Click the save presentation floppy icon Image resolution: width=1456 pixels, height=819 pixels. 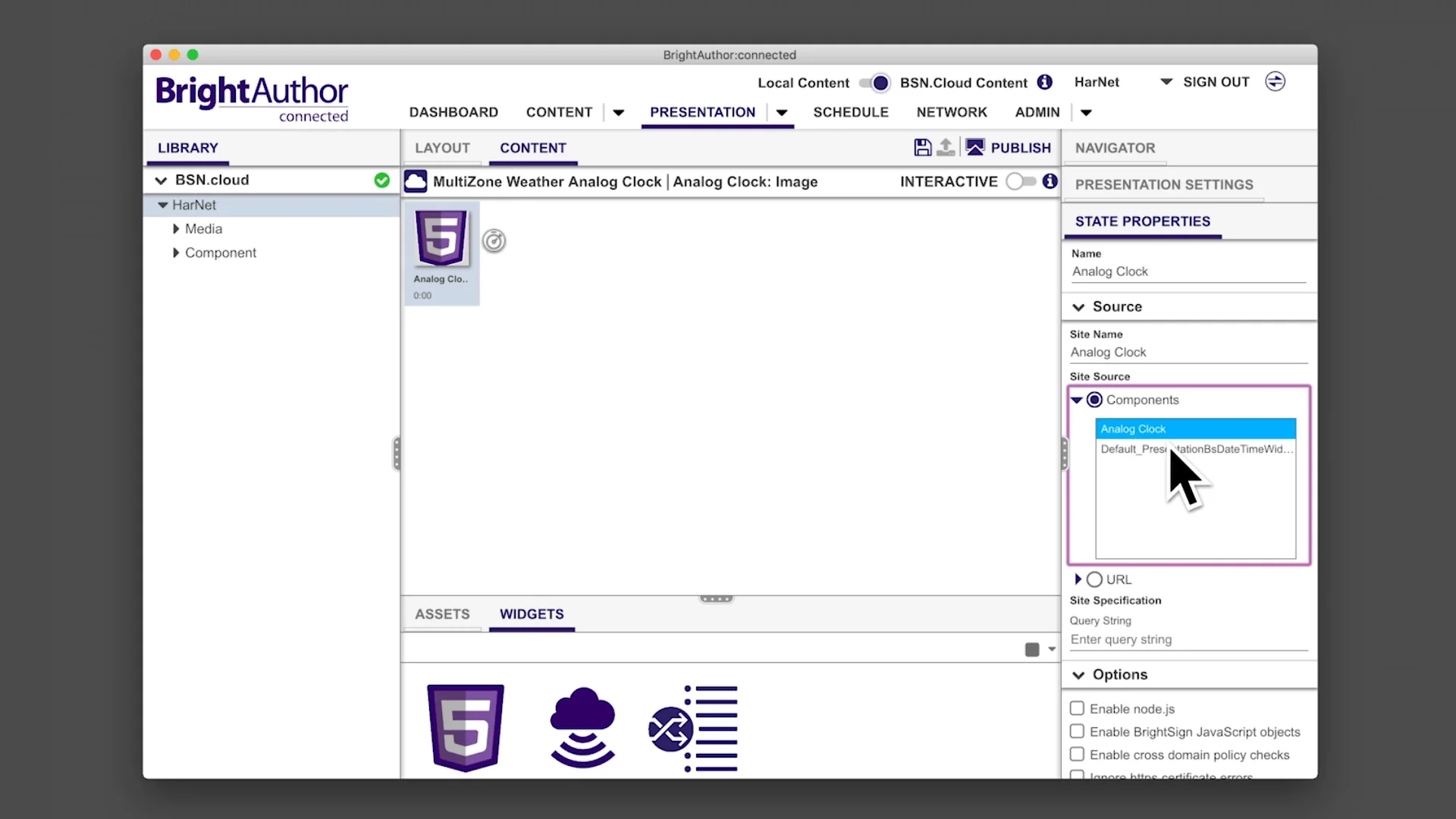click(922, 147)
